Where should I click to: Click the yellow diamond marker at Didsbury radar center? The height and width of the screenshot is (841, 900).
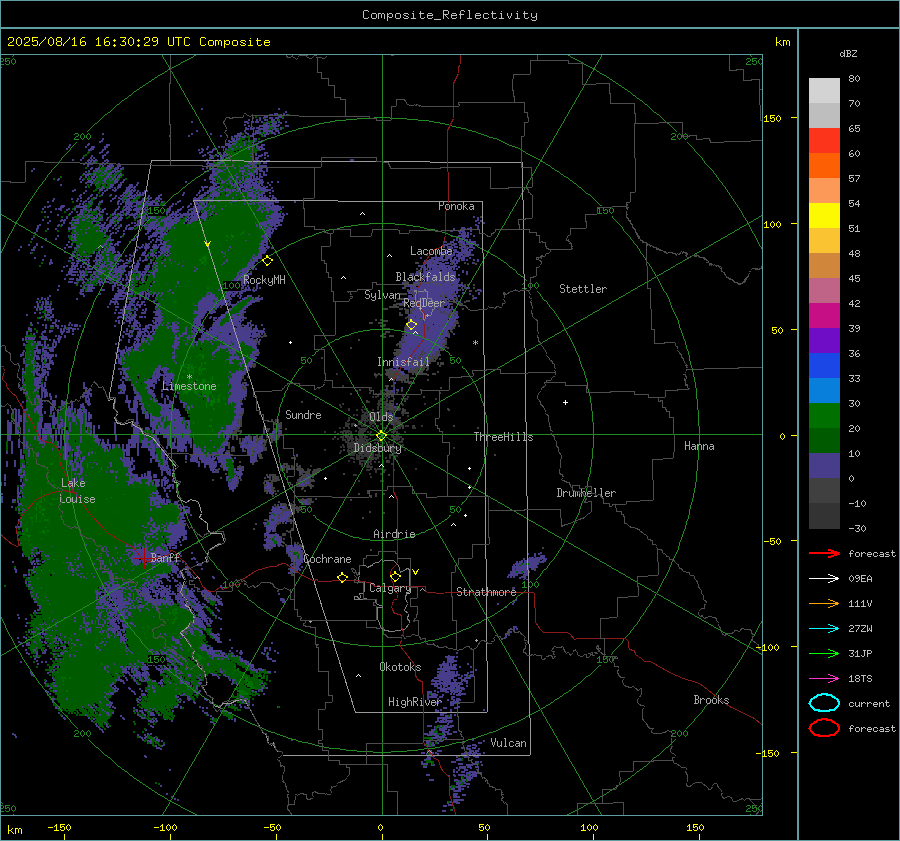point(381,436)
